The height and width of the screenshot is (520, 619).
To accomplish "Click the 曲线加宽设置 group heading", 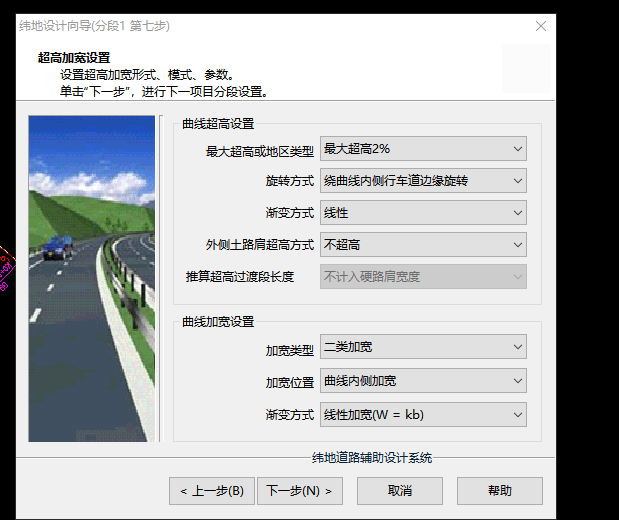I will click(x=218, y=322).
